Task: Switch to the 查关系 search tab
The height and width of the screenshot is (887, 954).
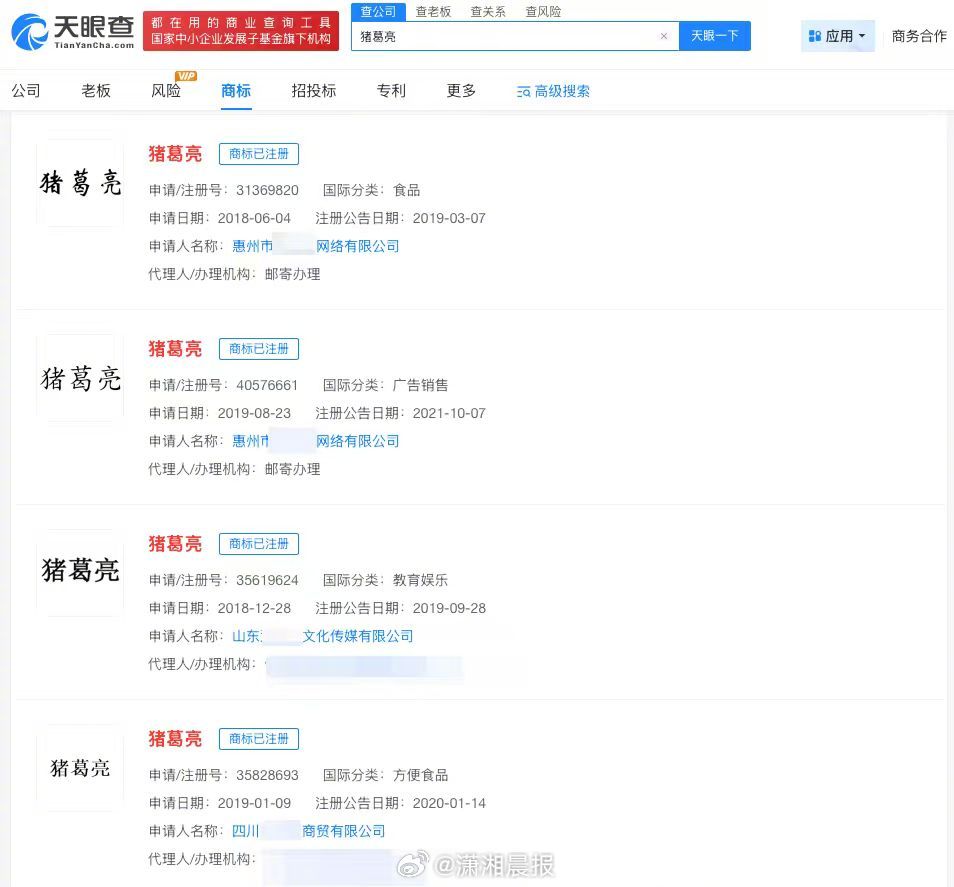Action: (487, 12)
